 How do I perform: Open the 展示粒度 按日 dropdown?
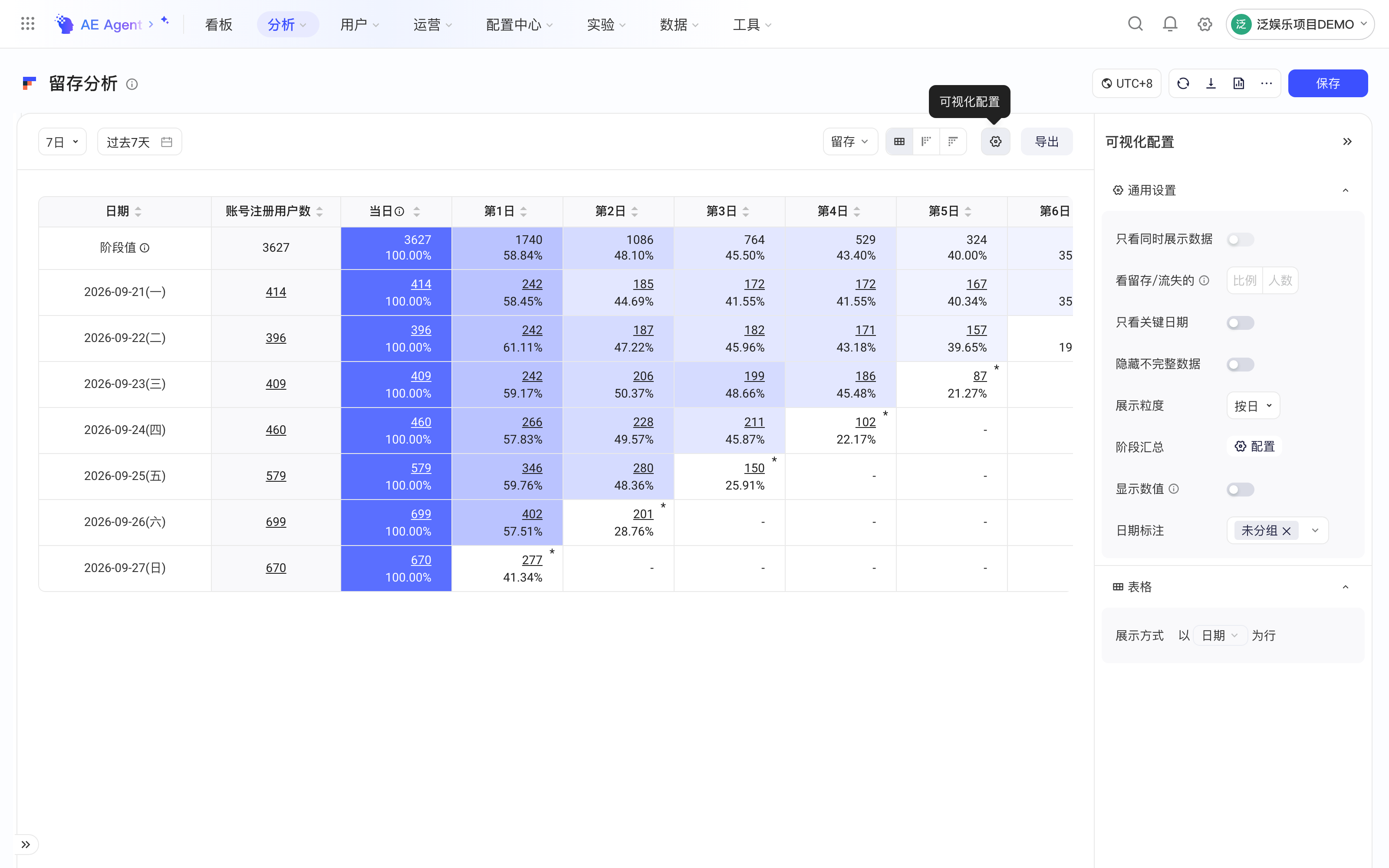[1253, 406]
